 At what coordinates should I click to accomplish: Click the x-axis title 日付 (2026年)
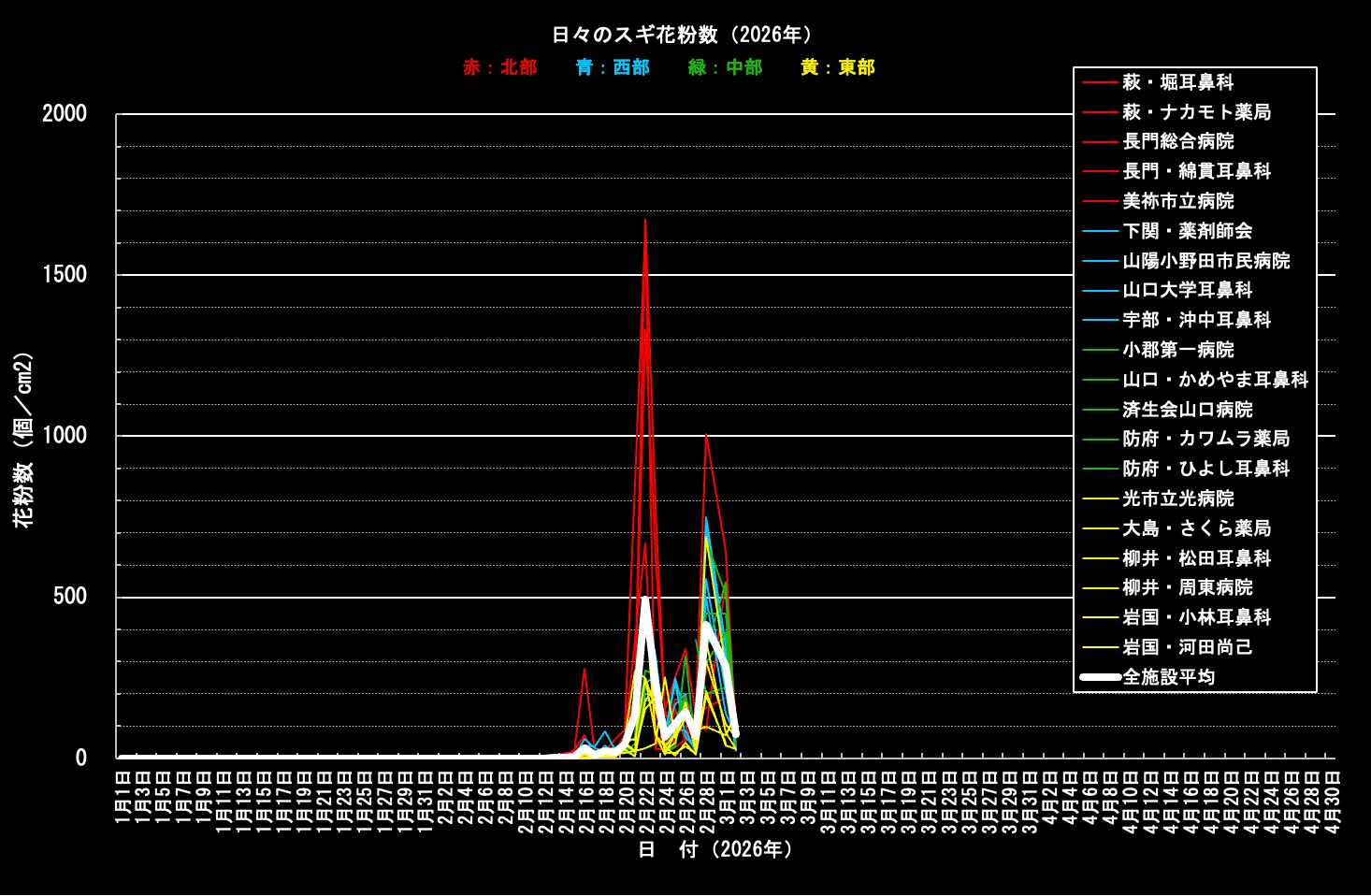click(x=716, y=849)
